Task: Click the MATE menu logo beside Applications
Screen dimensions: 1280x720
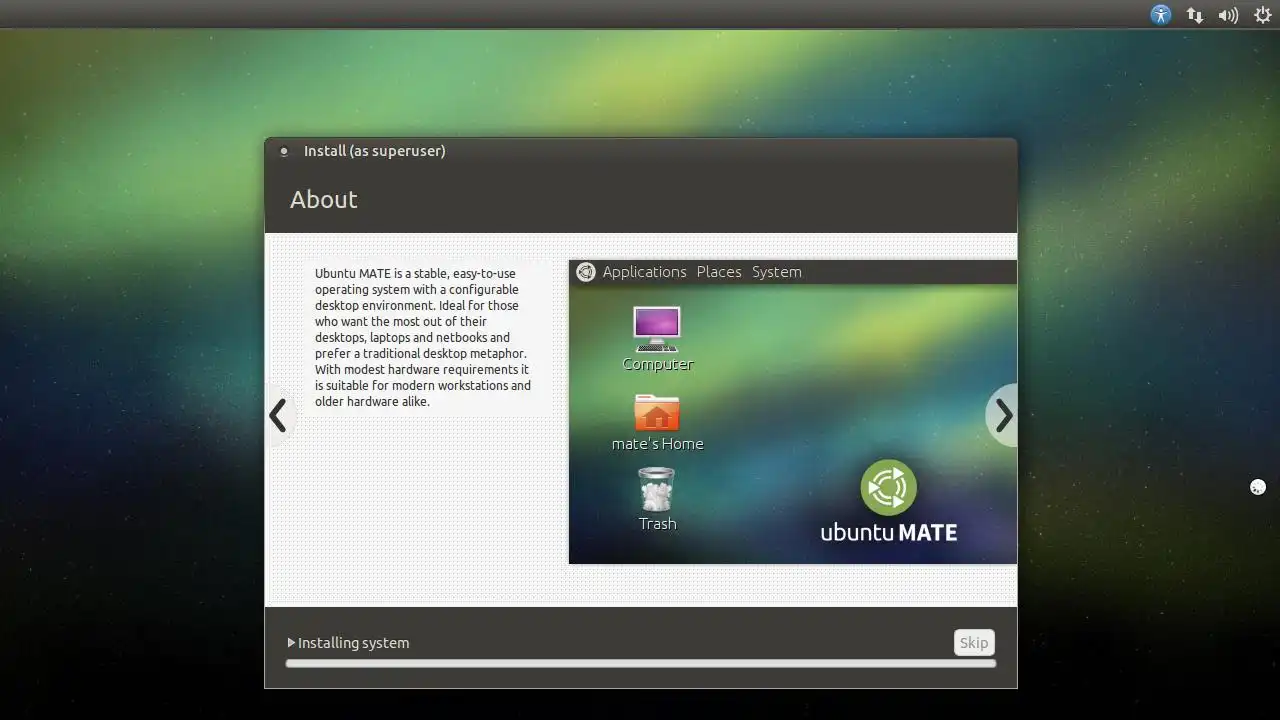Action: click(x=586, y=272)
